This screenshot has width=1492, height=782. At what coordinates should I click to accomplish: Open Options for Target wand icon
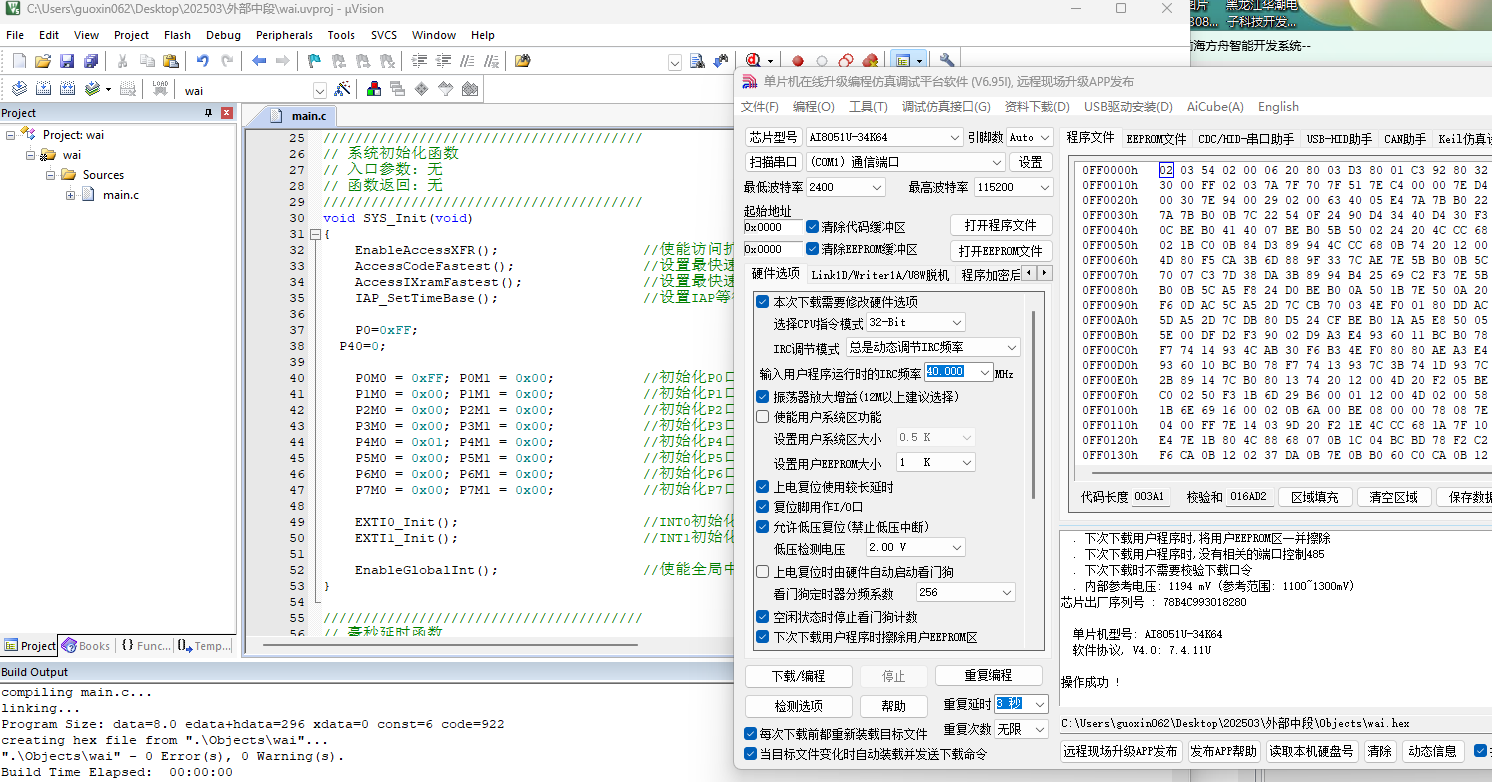pos(341,89)
